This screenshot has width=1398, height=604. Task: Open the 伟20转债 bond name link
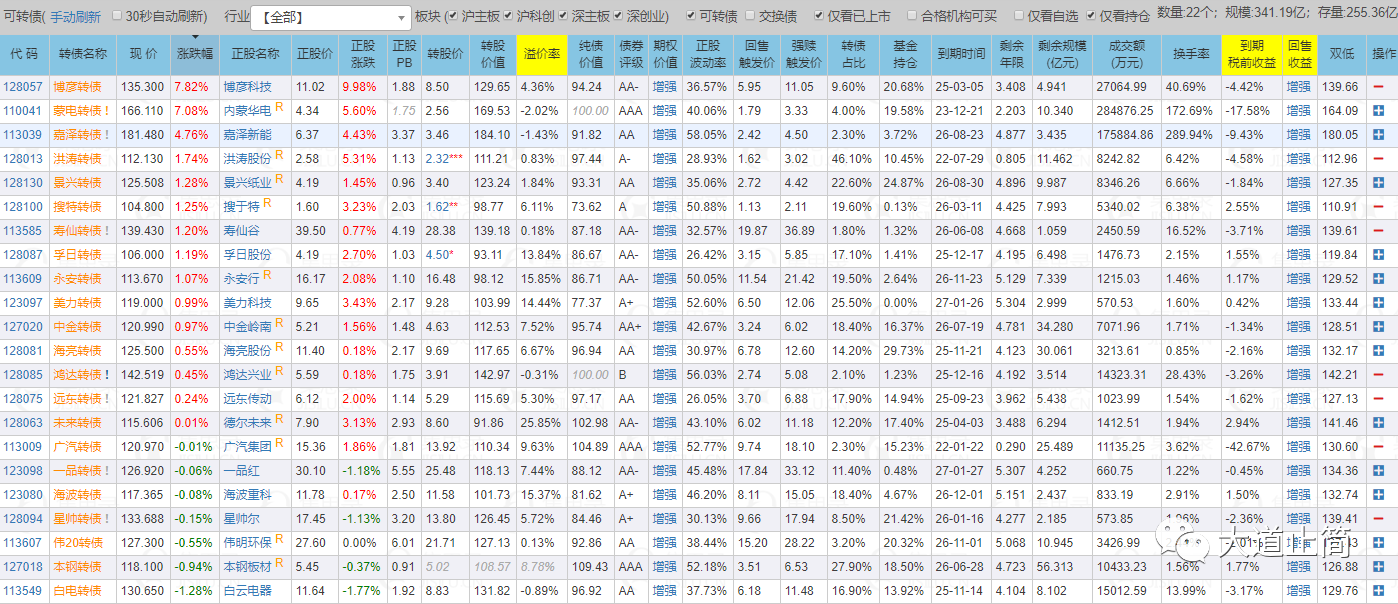(x=77, y=543)
